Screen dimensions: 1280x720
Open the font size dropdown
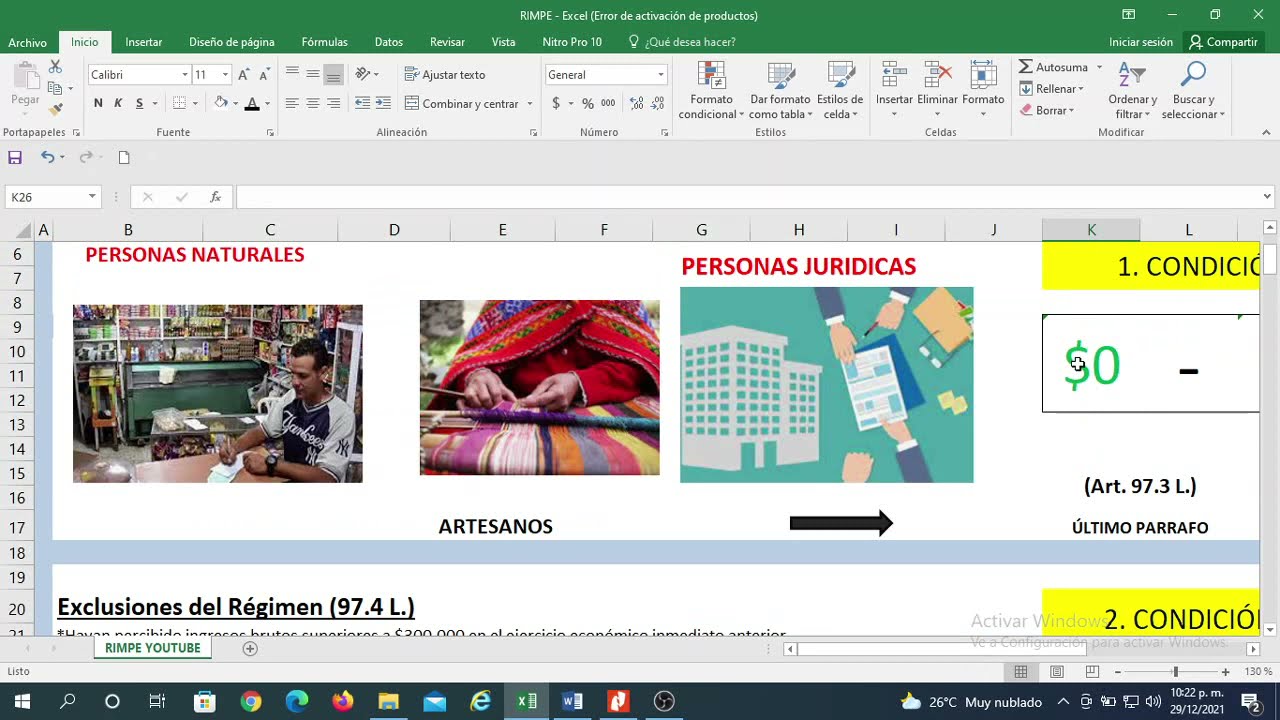point(225,75)
